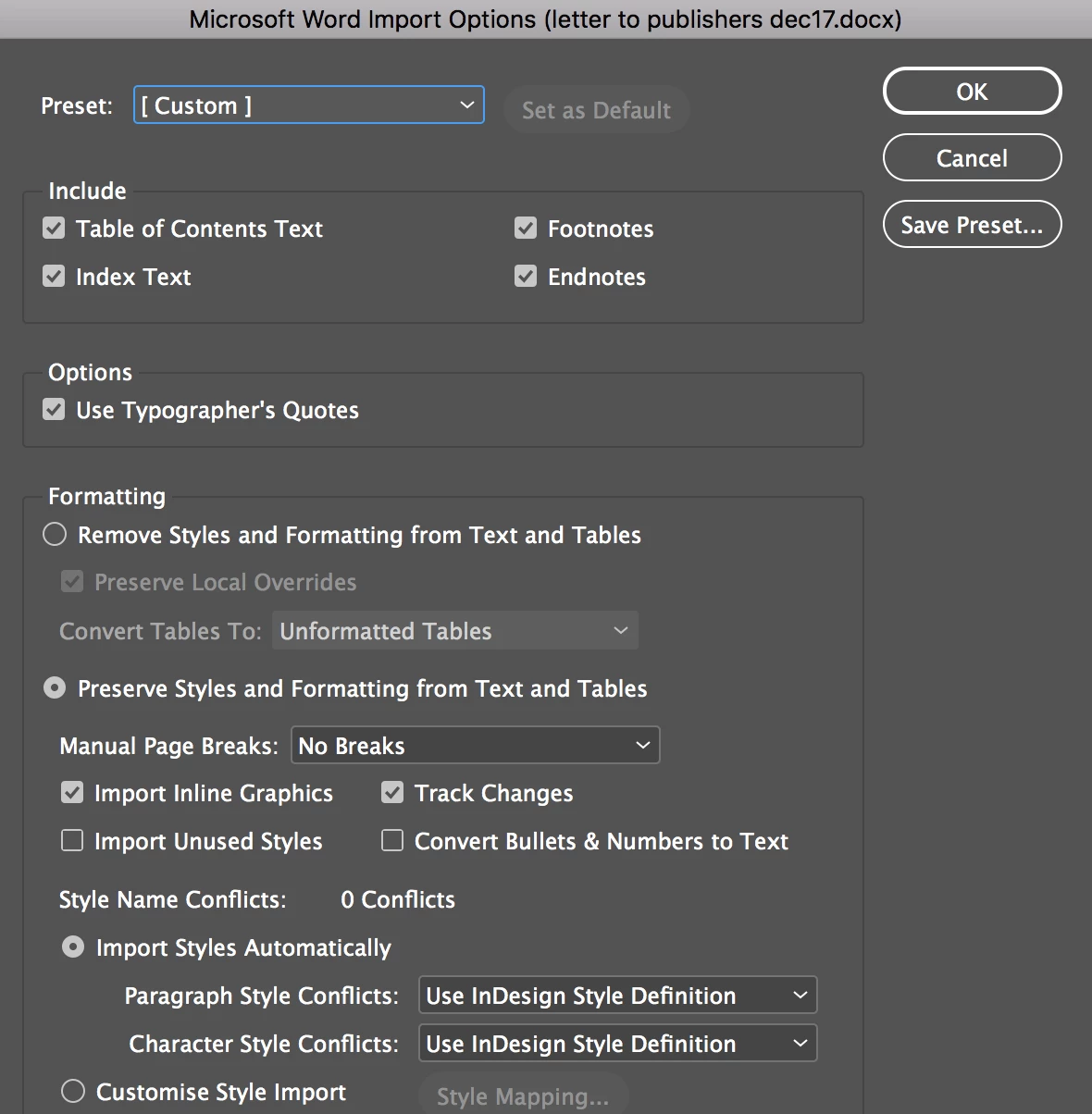
Task: Open the Style Mapping button
Action: pyautogui.click(x=523, y=1095)
